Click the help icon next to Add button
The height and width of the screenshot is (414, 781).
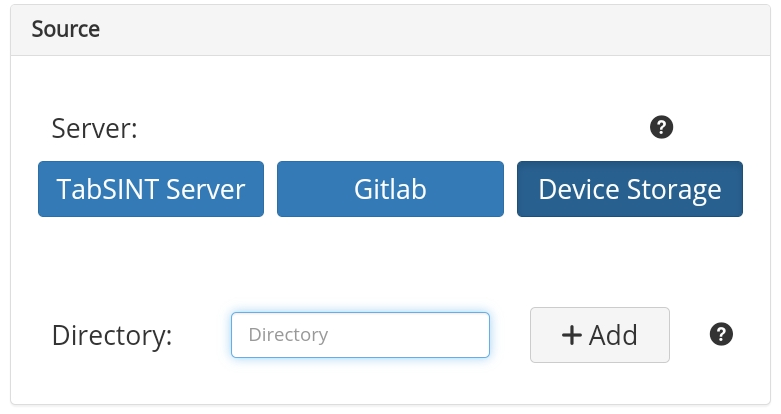point(721,334)
